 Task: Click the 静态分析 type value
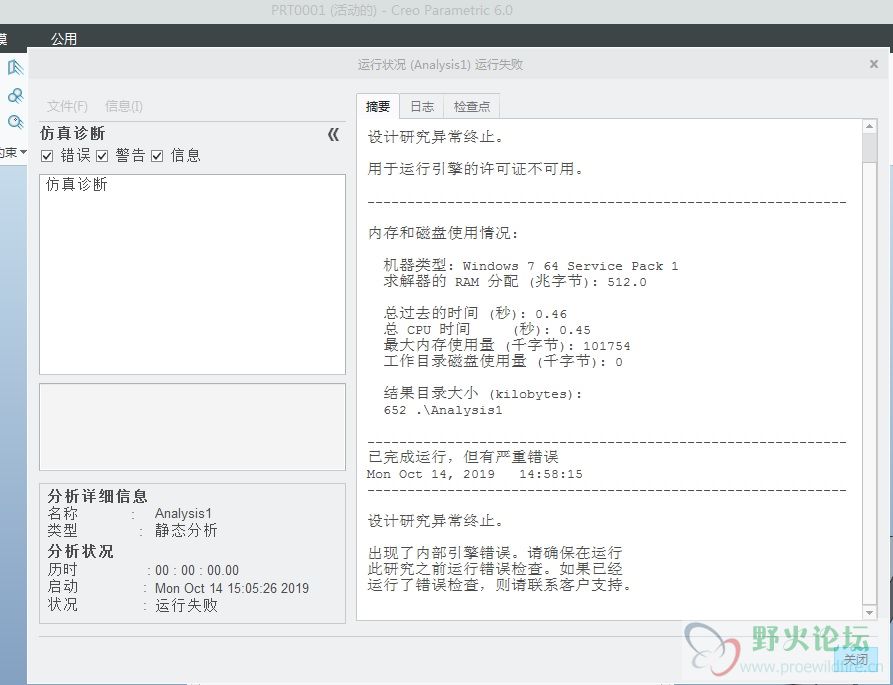(x=186, y=531)
